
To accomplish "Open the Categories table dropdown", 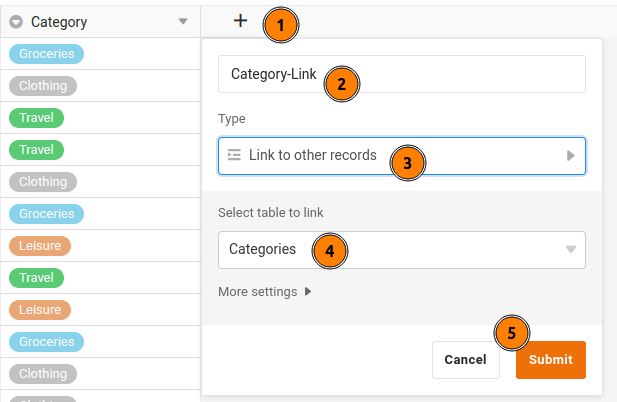I will [x=401, y=249].
